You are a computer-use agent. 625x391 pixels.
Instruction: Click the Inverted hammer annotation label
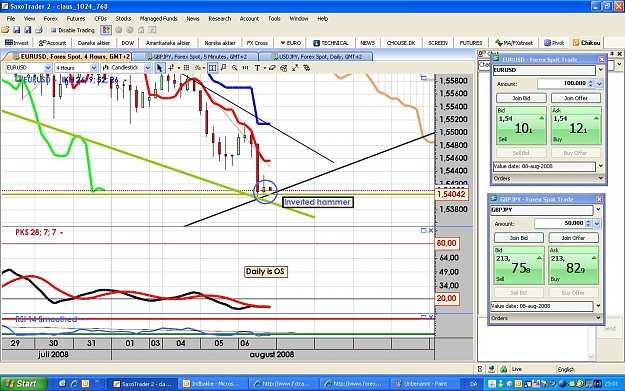[x=317, y=202]
